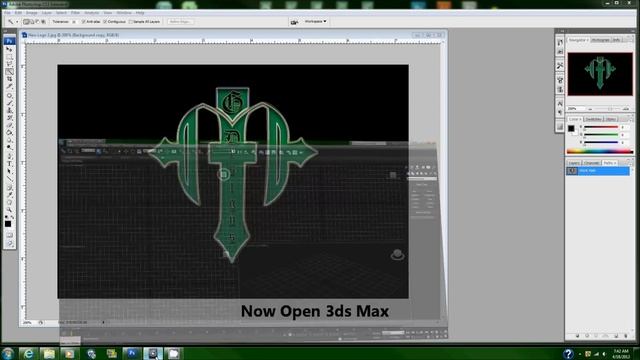The height and width of the screenshot is (360, 640).
Task: Select the Eraser tool
Action: [x=9, y=125]
